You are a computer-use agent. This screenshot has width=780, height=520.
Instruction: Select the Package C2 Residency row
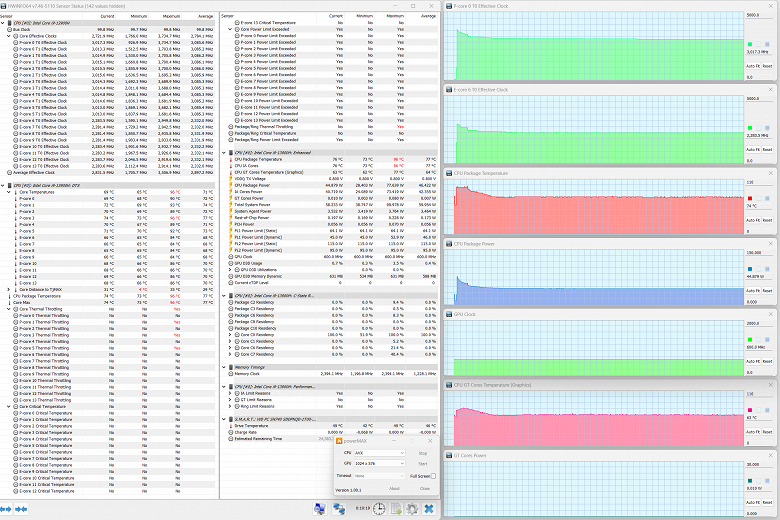pos(329,303)
